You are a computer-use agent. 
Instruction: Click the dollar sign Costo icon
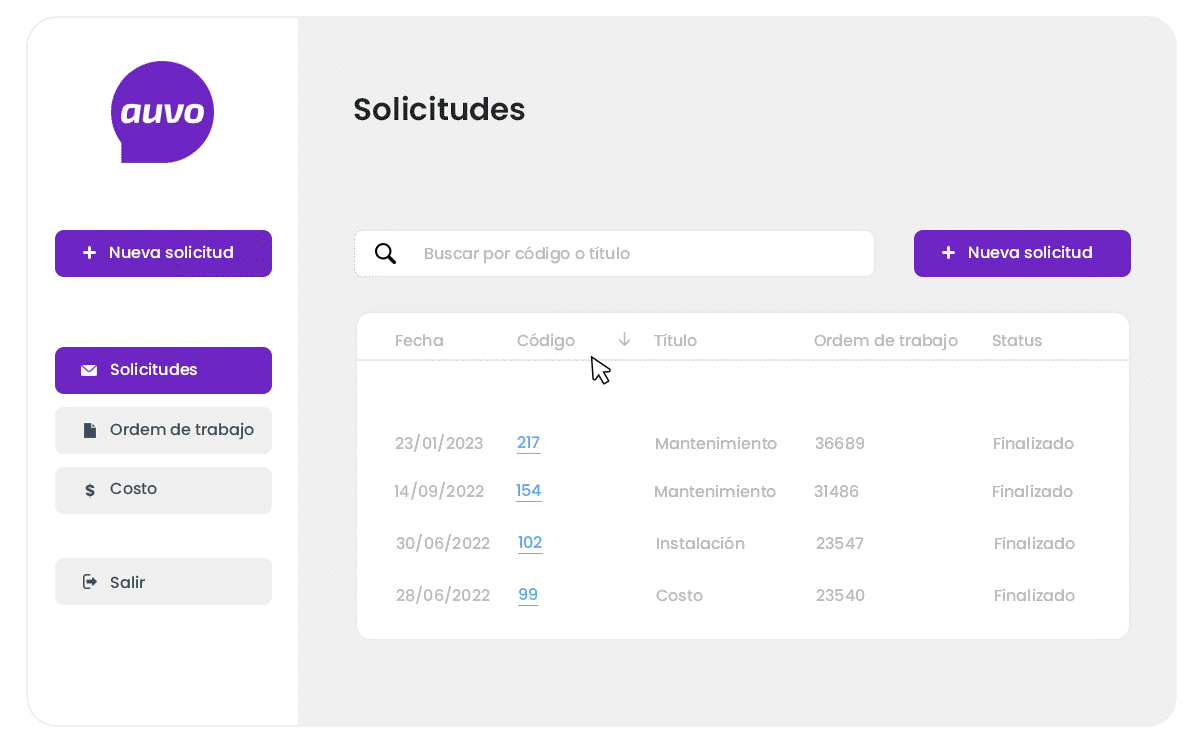coord(90,490)
